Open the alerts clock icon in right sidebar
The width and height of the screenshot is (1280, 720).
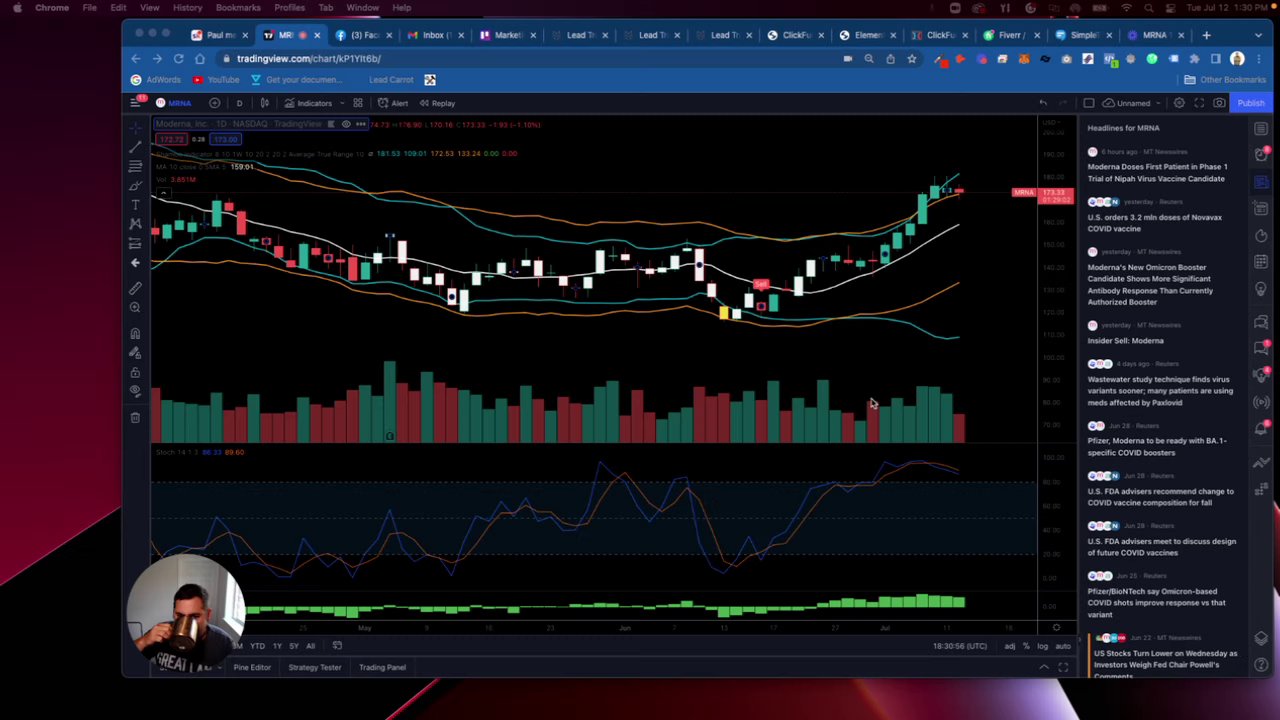(1261, 154)
